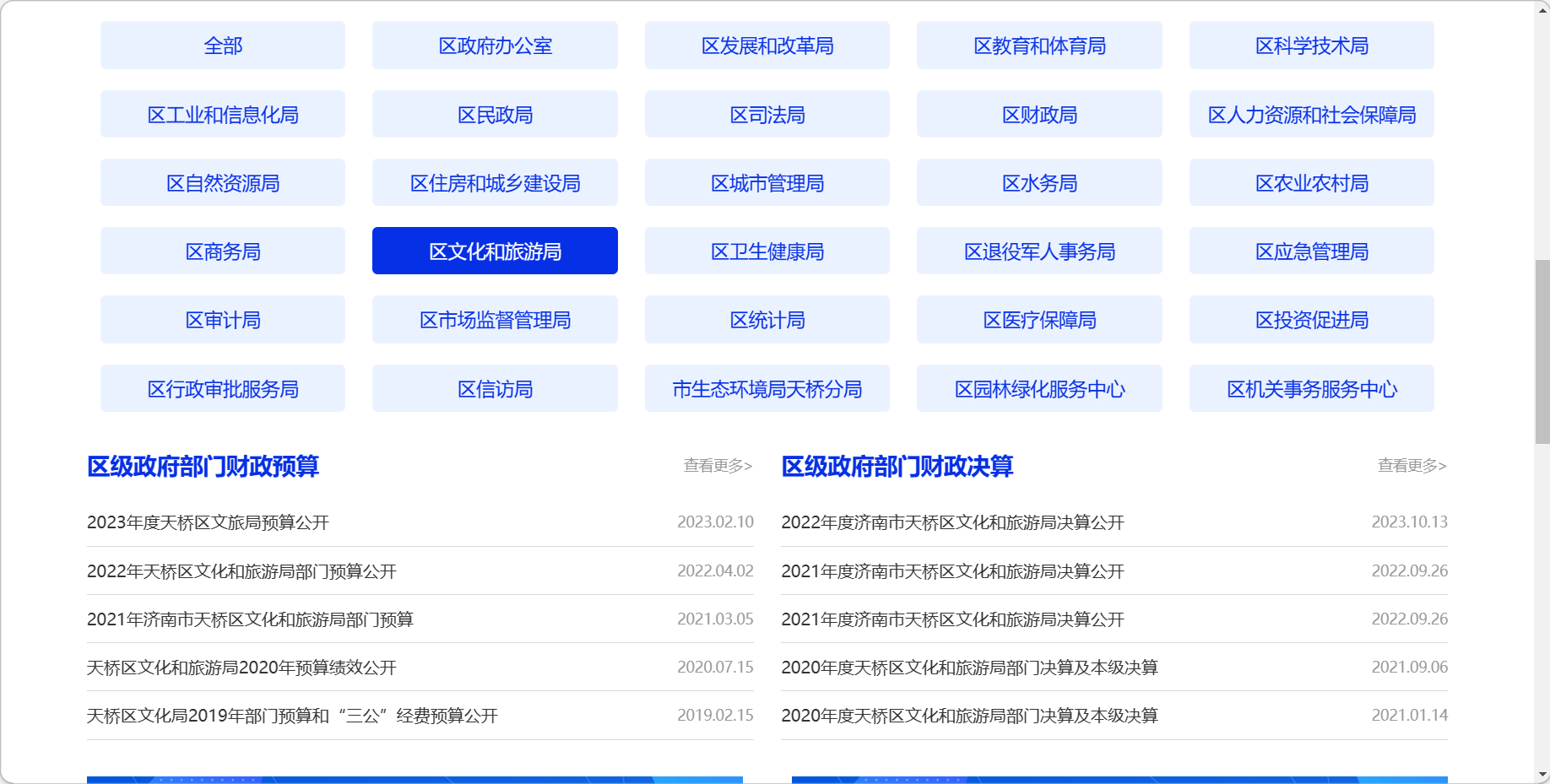Choose 区自然资源局 filter
Viewport: 1550px width, 784px height.
point(223,182)
